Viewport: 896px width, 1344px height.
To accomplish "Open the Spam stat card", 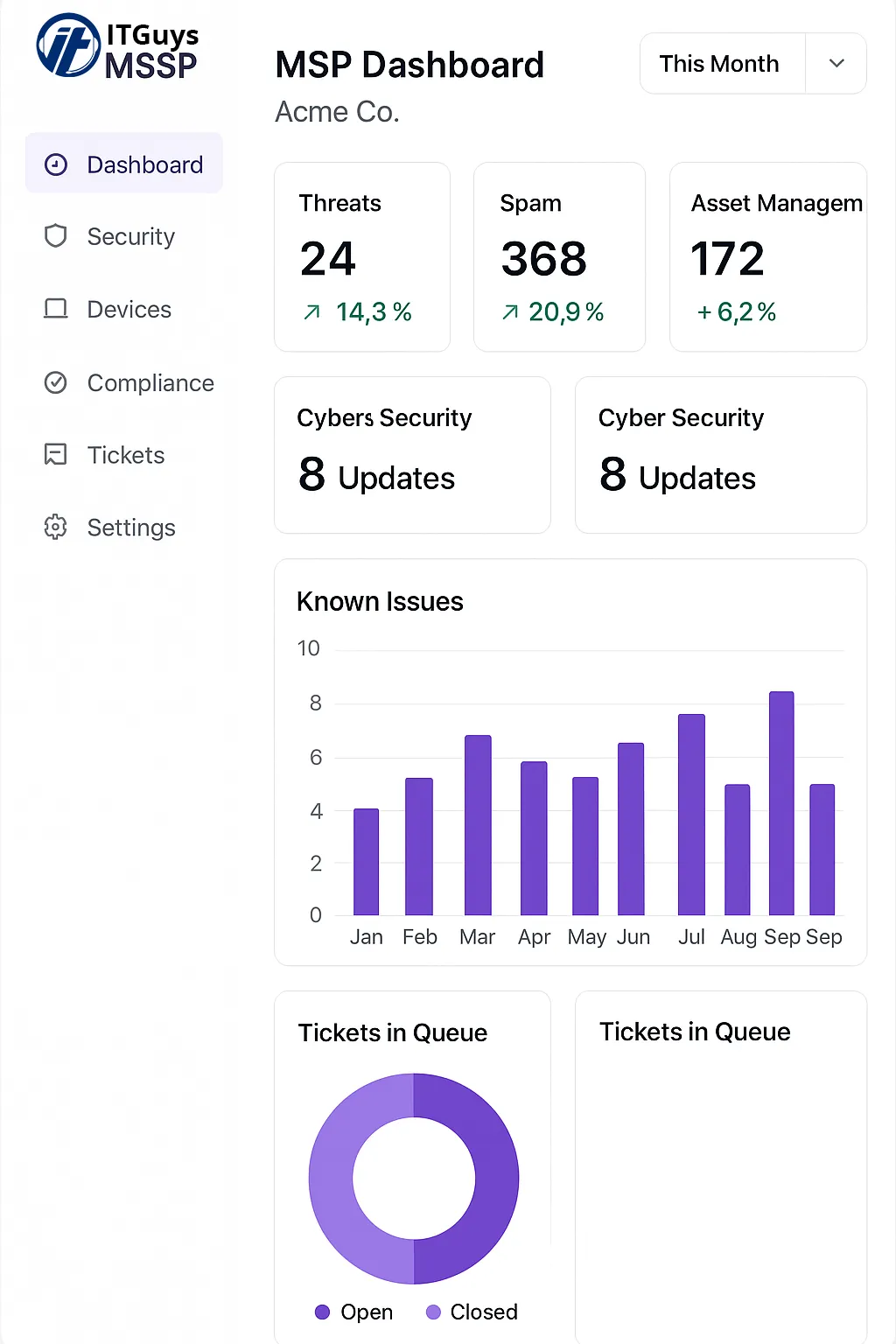I will pyautogui.click(x=560, y=257).
